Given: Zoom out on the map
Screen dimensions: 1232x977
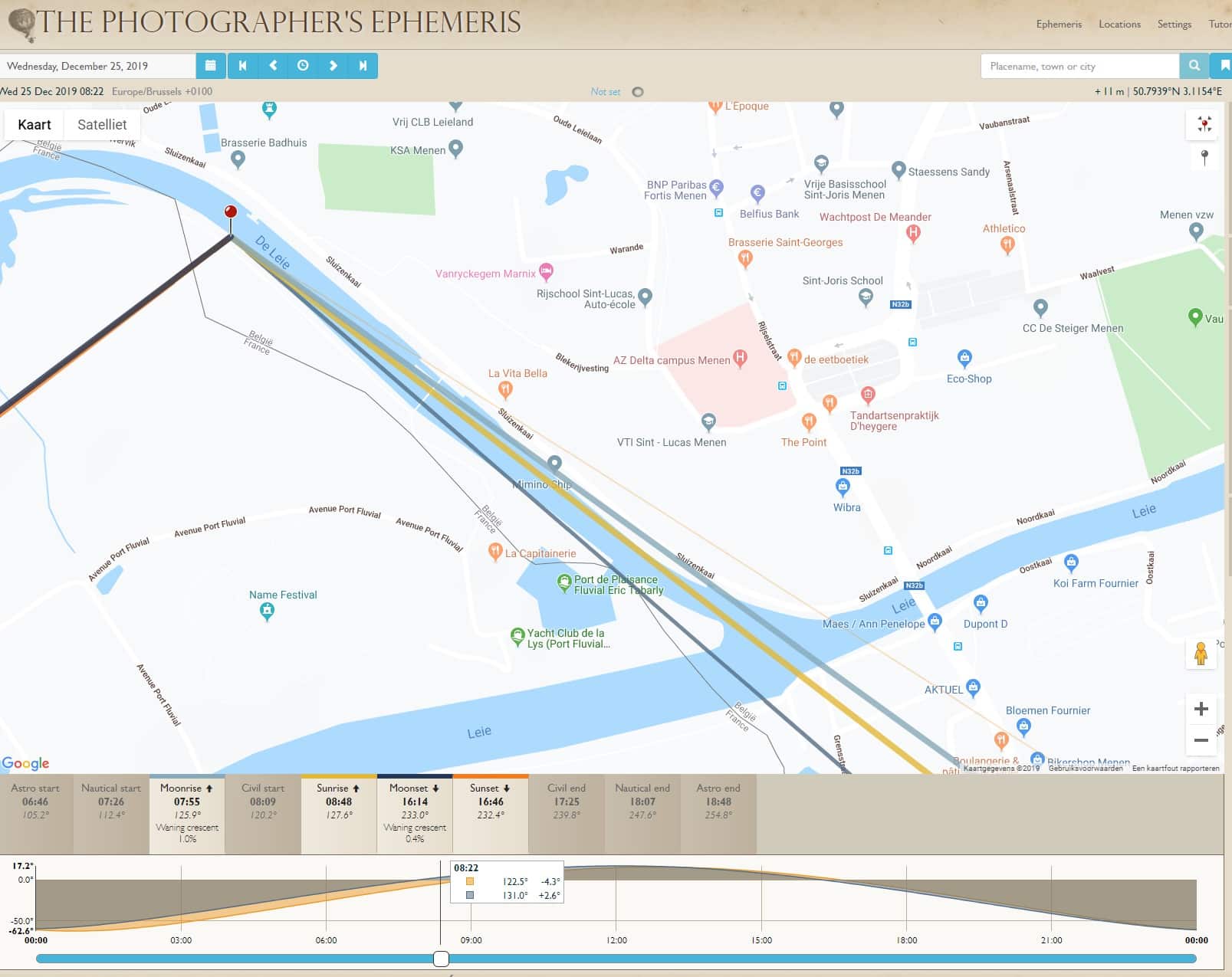Looking at the screenshot, I should [1201, 740].
